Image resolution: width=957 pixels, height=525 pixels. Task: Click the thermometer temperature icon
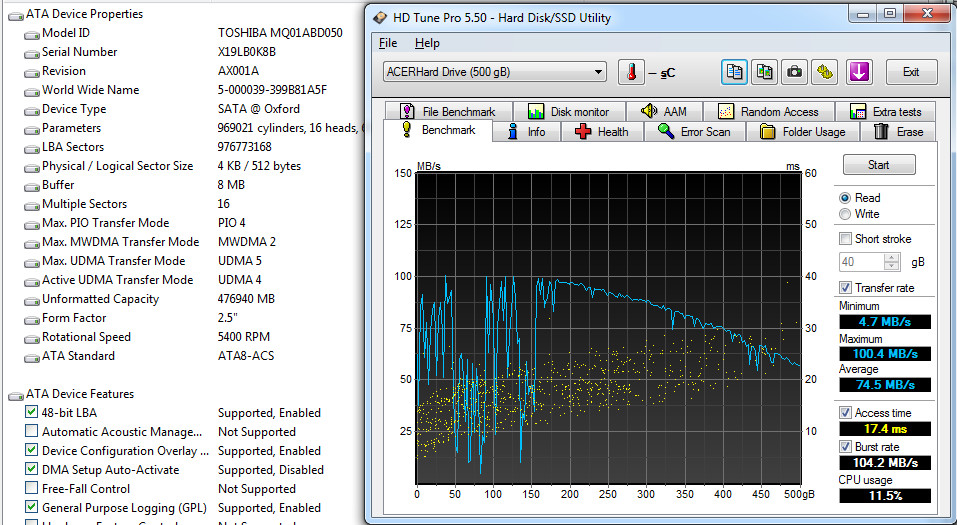(x=632, y=72)
